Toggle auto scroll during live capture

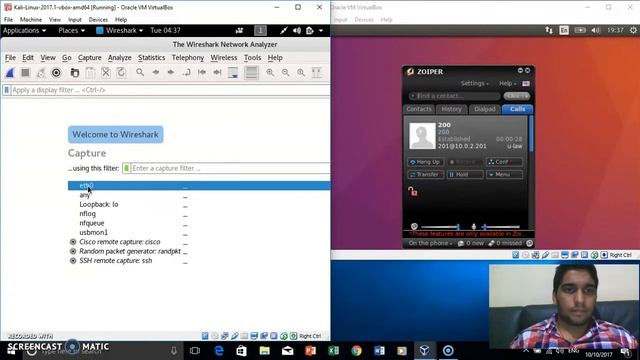click(x=233, y=73)
